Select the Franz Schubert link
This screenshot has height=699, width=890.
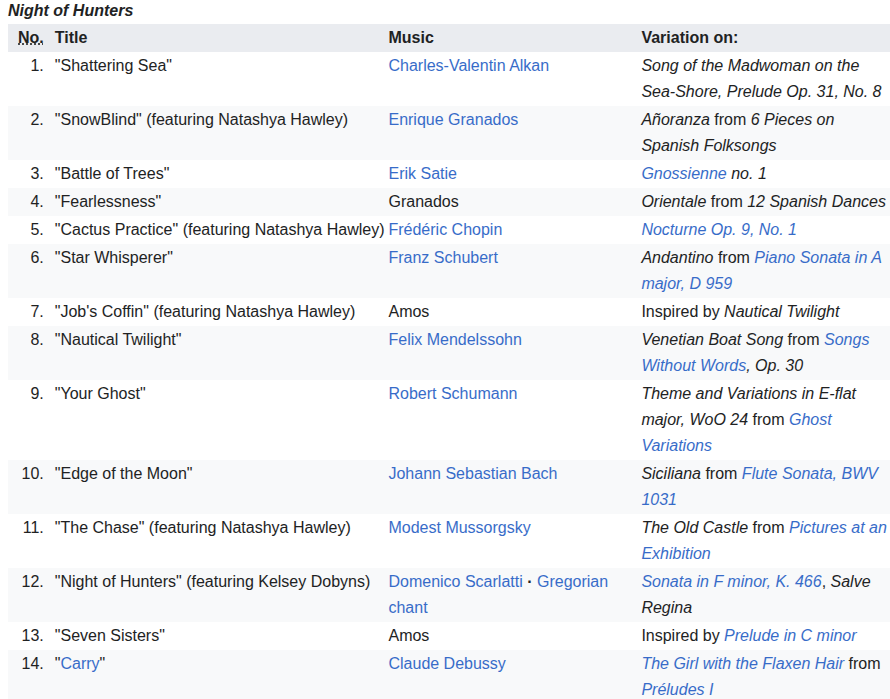443,258
